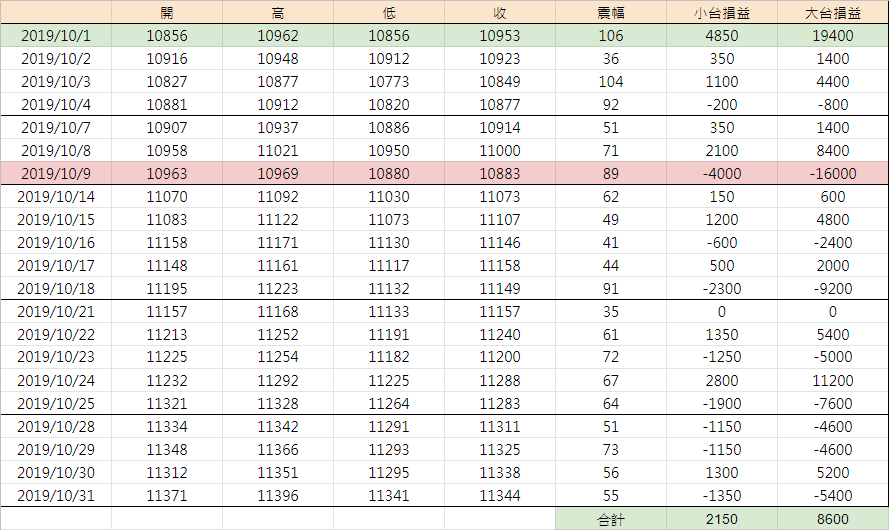Click the 8400 profit cell
The image size is (889, 530).
(833, 150)
